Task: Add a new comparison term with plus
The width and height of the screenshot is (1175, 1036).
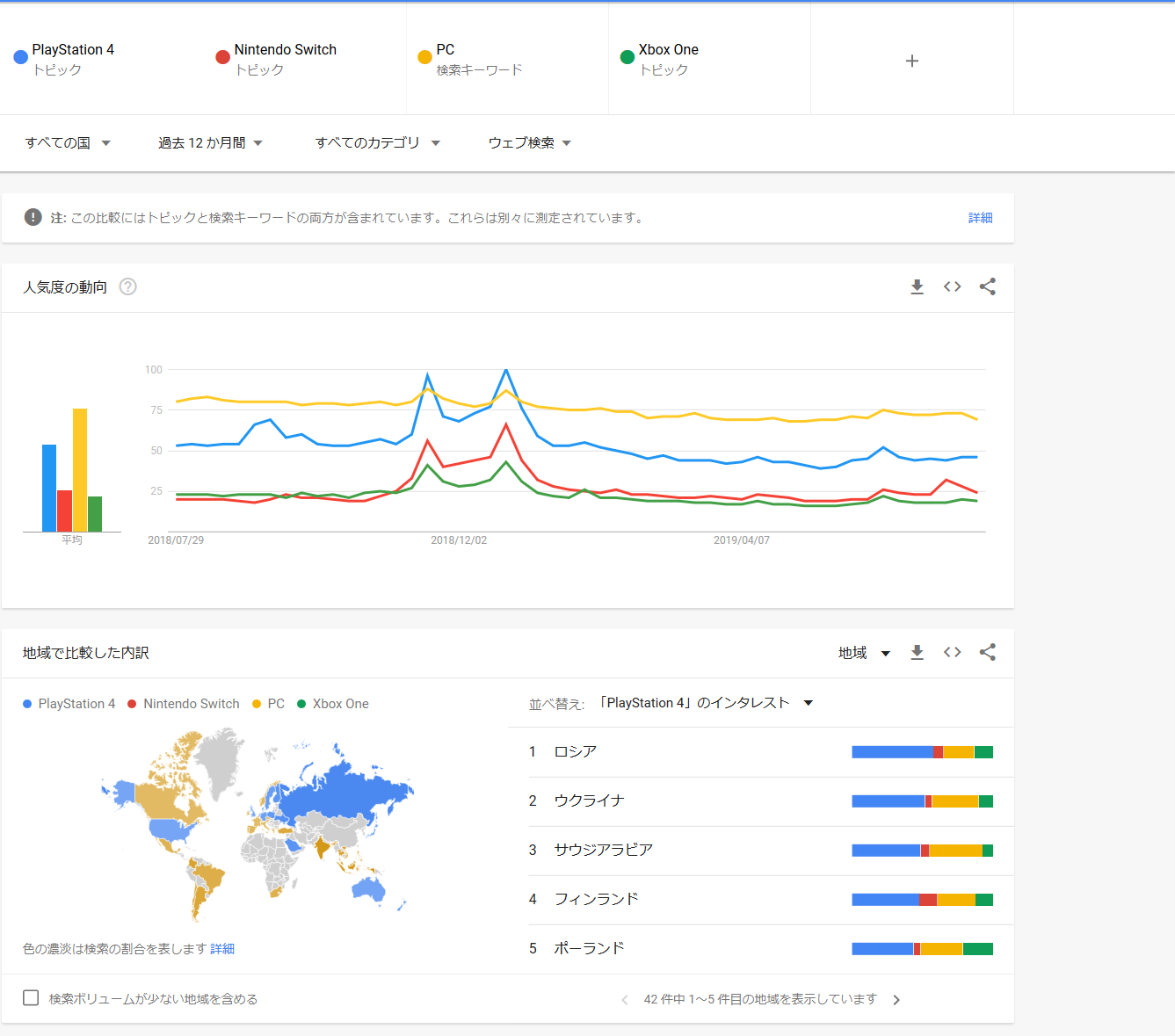Action: pos(912,61)
